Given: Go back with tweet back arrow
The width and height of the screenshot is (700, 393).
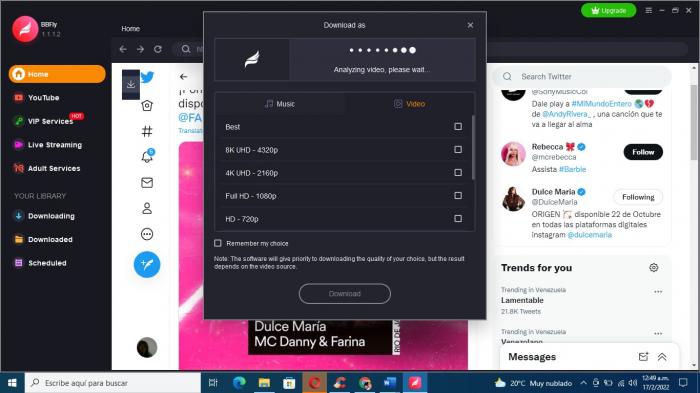Looking at the screenshot, I should (183, 77).
